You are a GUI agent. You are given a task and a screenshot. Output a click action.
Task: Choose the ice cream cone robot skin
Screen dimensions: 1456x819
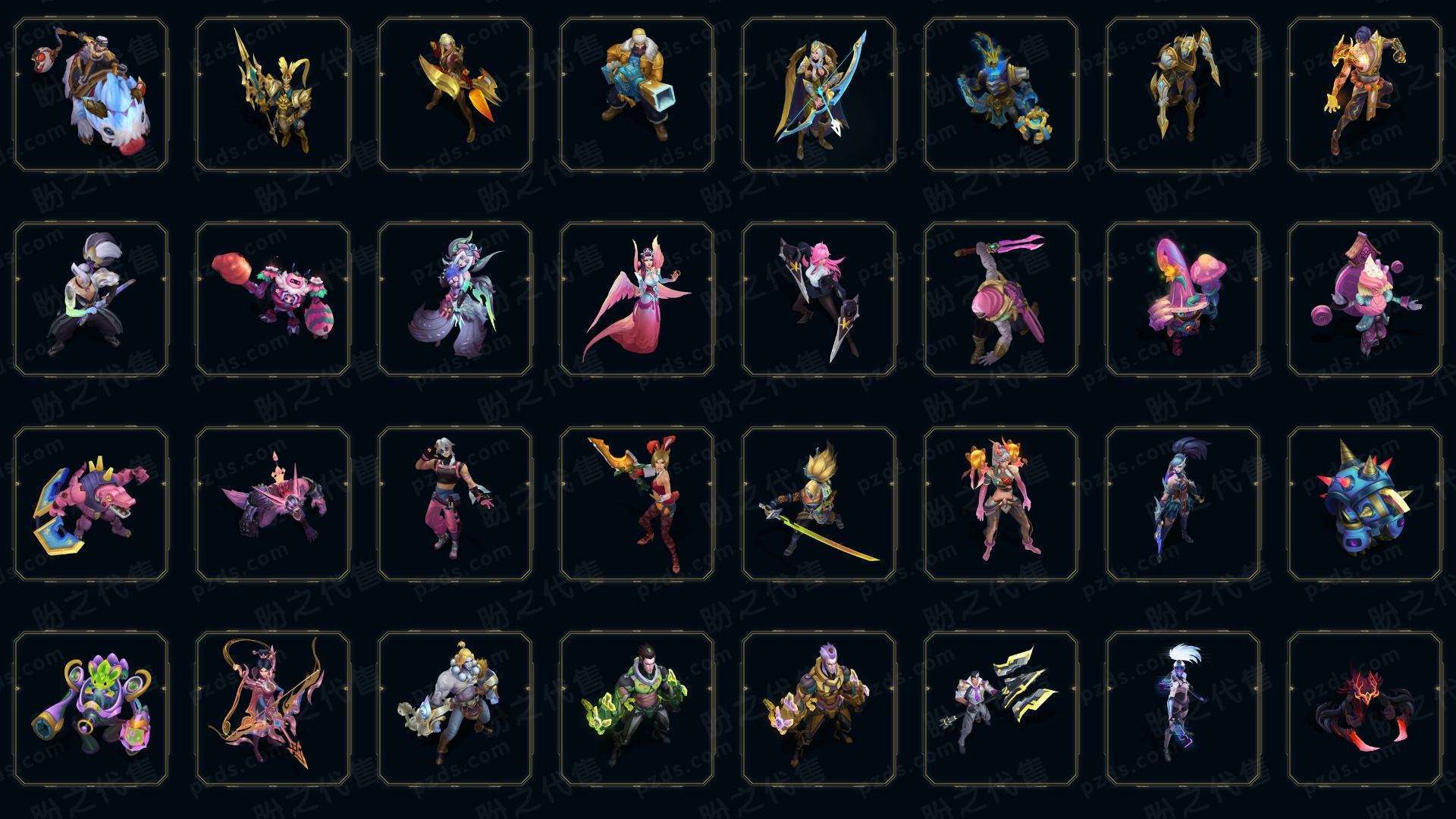tap(1365, 299)
